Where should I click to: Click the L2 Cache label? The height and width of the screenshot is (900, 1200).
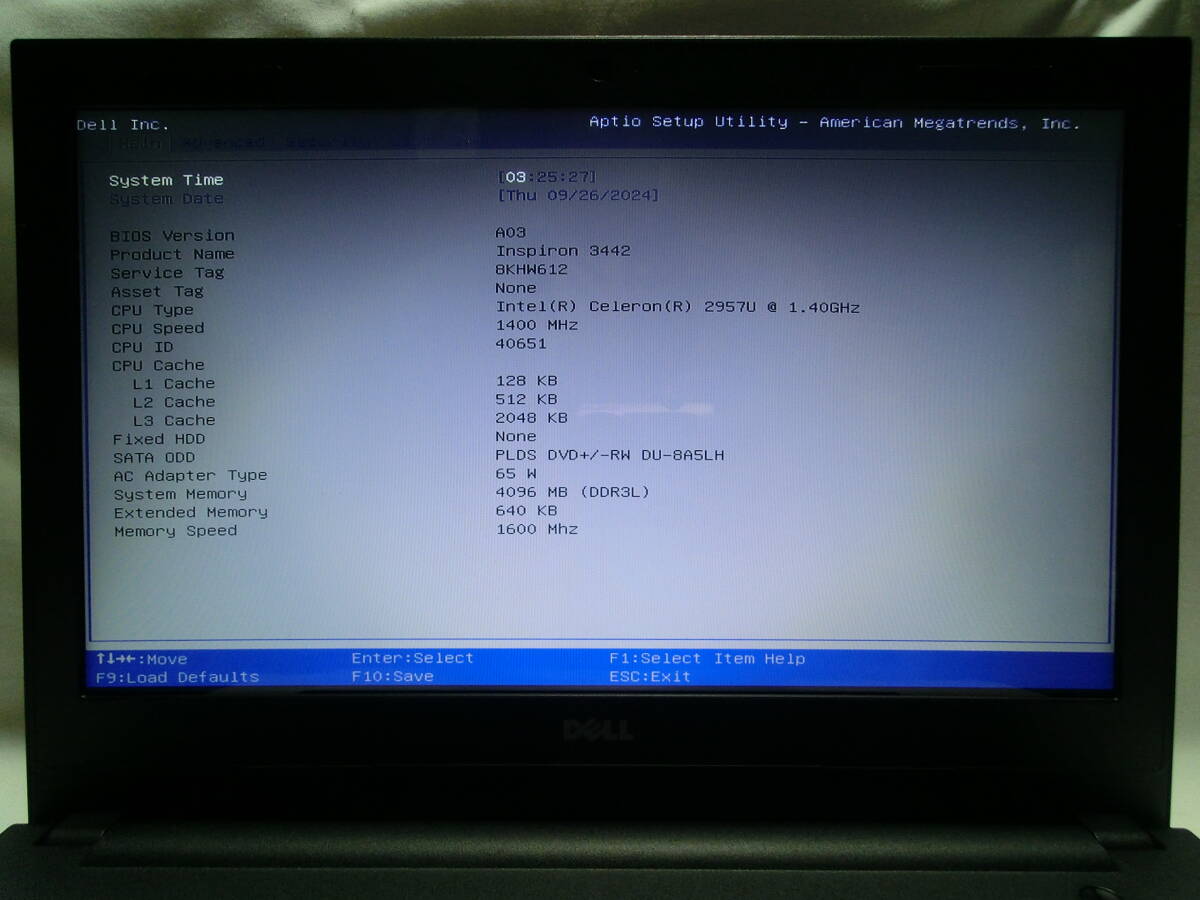coord(174,402)
